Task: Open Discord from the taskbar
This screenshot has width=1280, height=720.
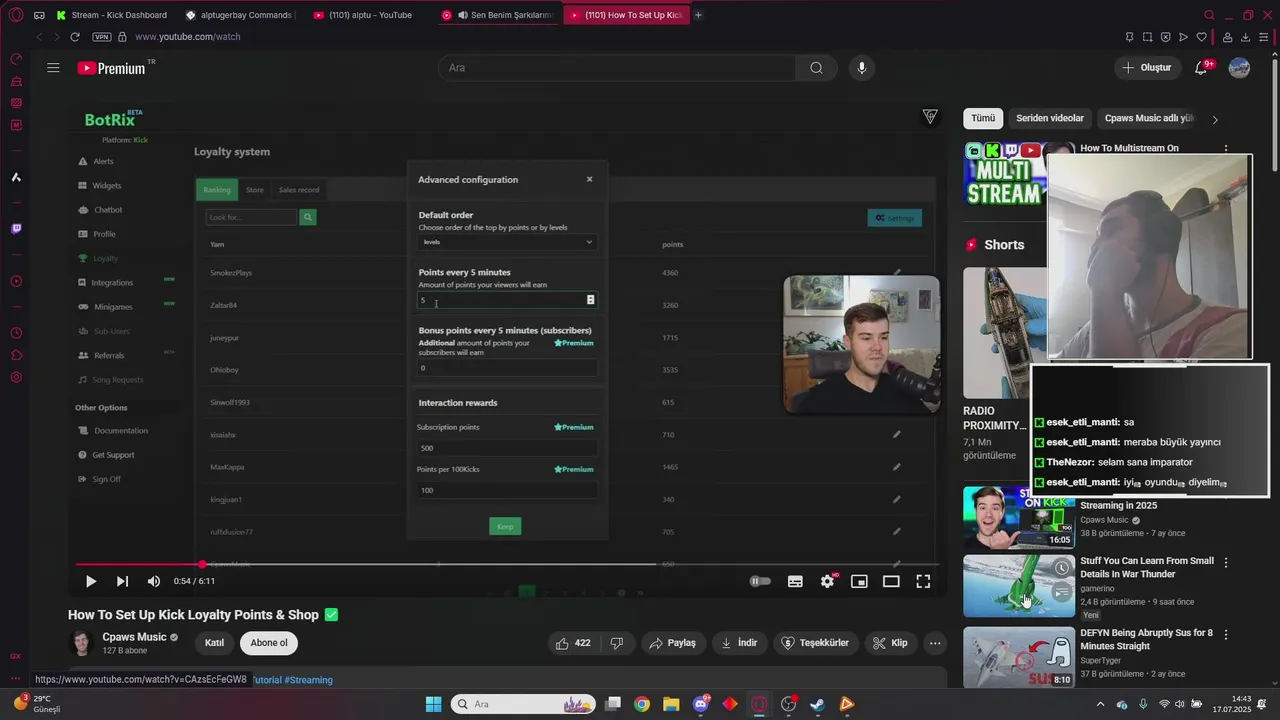Action: pyautogui.click(x=701, y=704)
